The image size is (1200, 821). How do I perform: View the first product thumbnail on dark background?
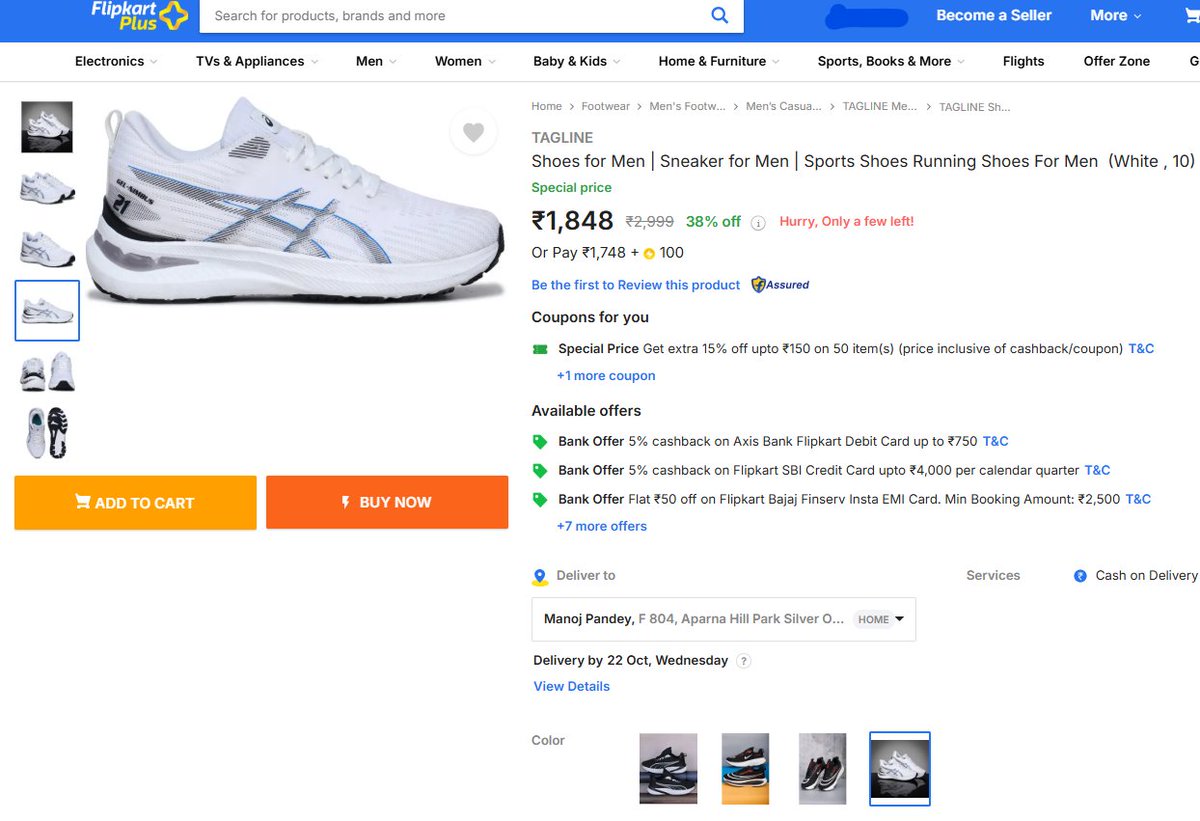(47, 127)
